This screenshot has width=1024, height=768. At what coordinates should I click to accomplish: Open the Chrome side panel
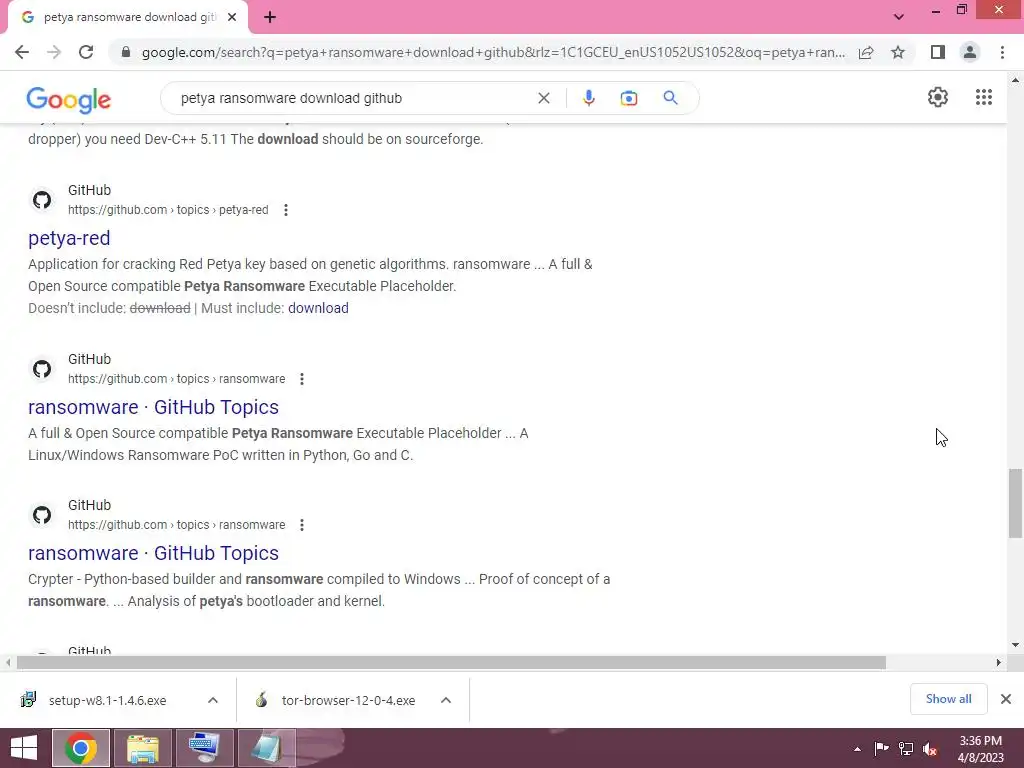coord(938,52)
